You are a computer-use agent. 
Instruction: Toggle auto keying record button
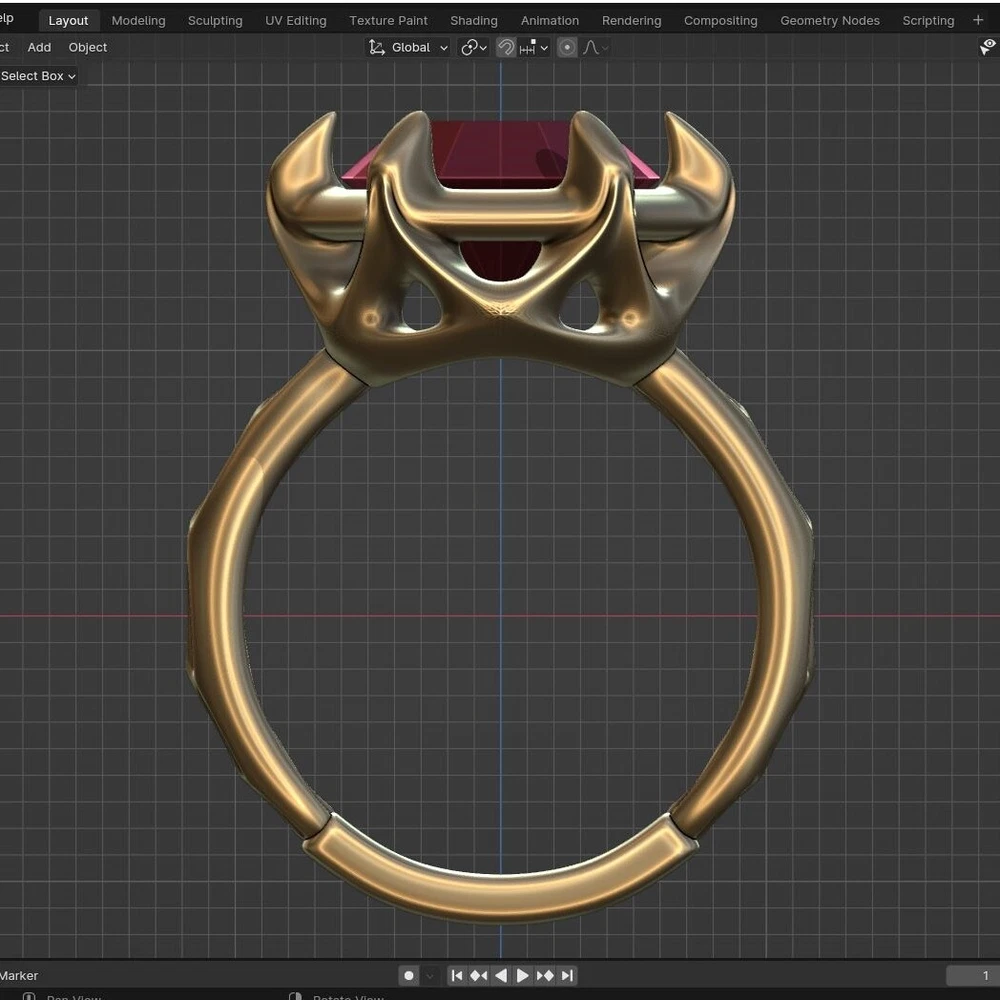[409, 975]
